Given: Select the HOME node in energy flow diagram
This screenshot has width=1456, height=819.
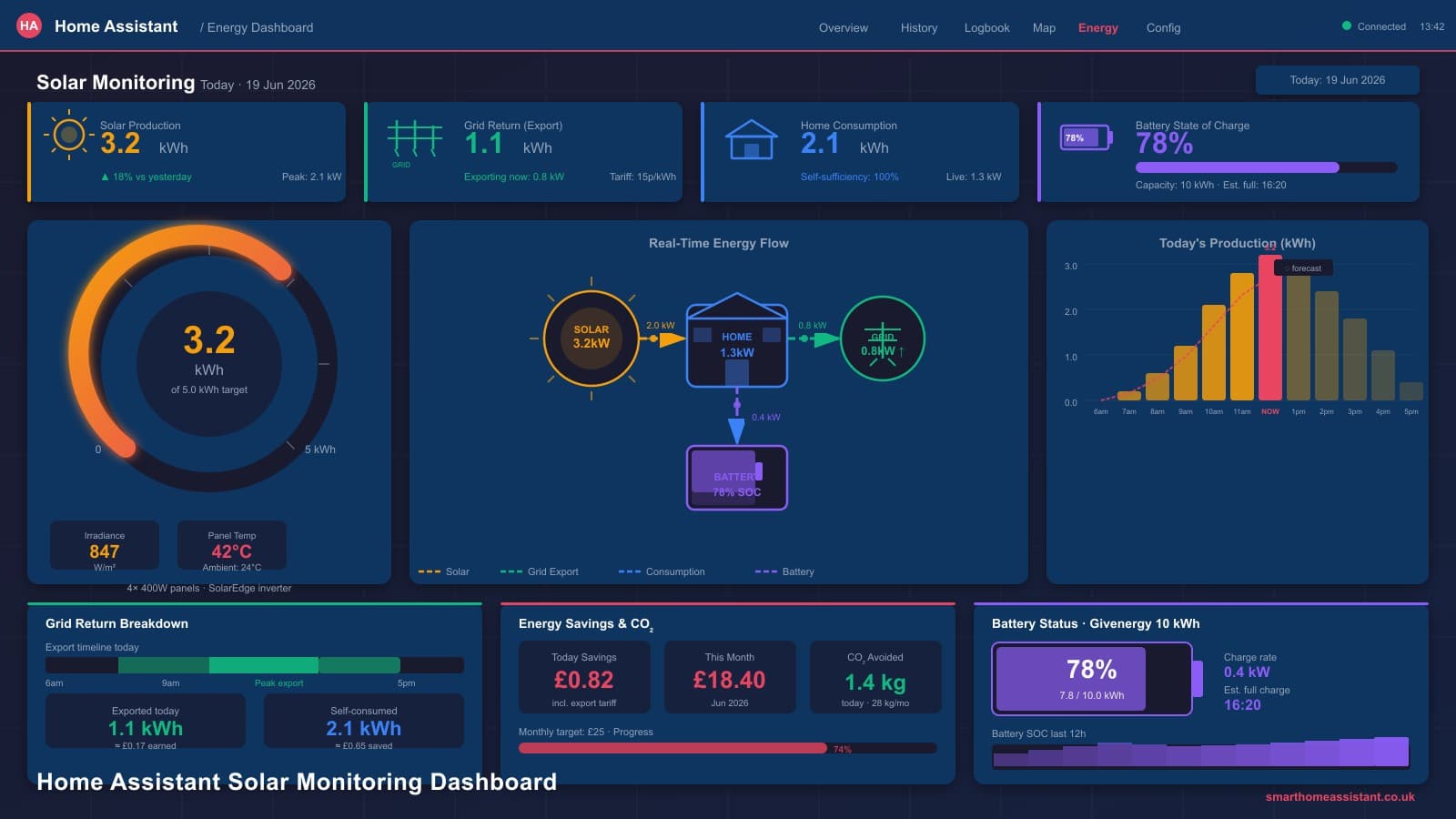Looking at the screenshot, I should click(x=737, y=340).
